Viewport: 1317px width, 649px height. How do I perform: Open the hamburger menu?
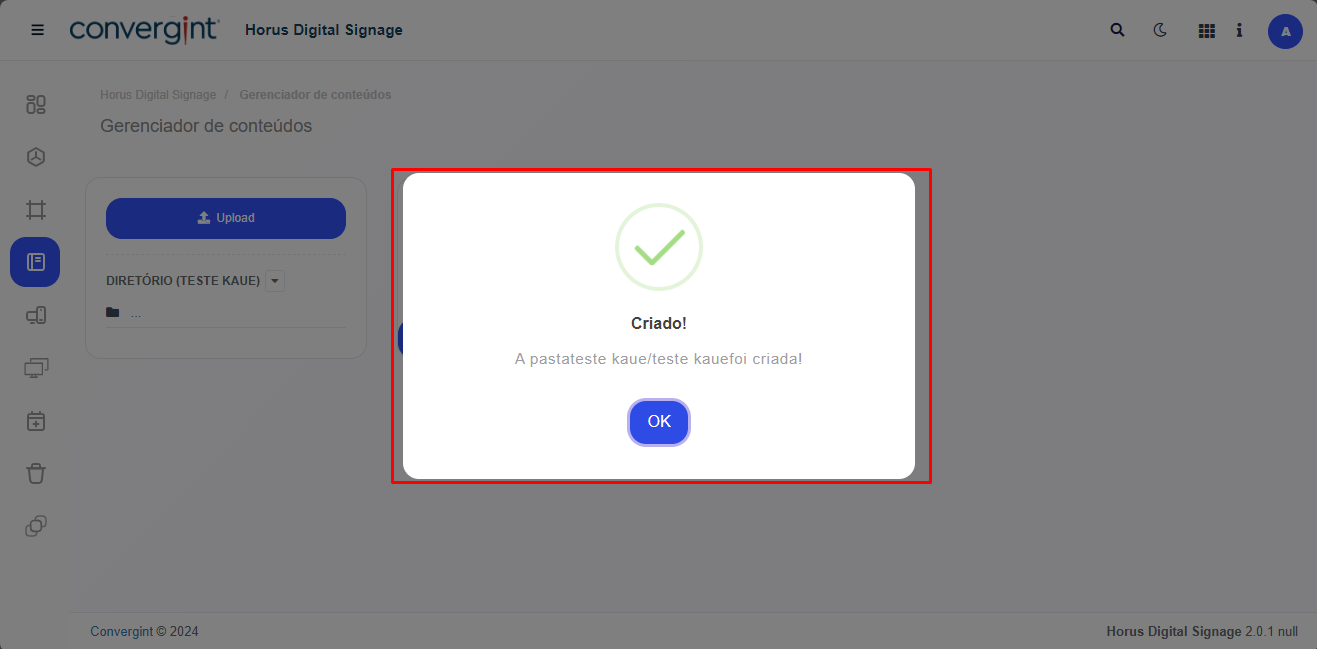38,30
